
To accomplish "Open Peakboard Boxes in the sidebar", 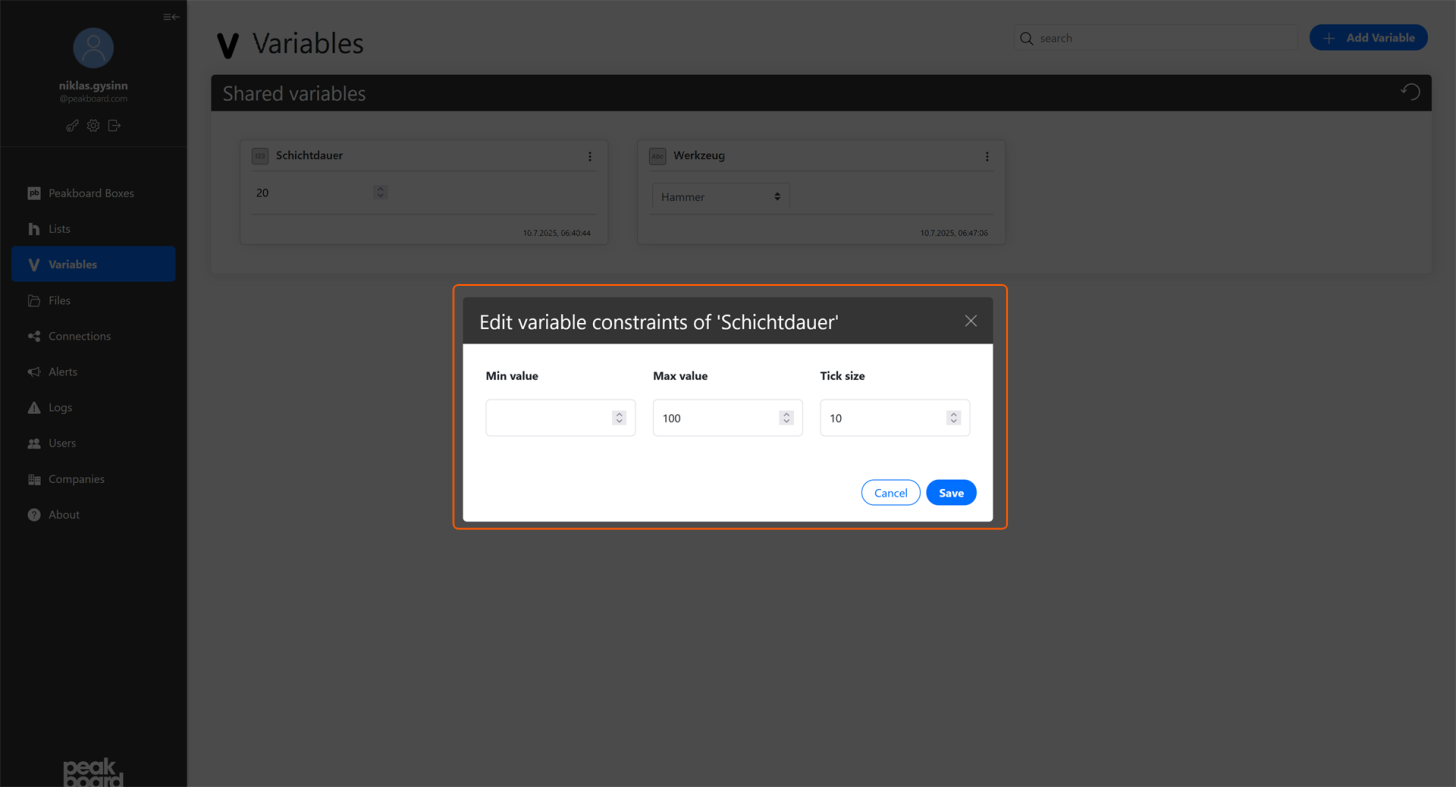I will [91, 193].
